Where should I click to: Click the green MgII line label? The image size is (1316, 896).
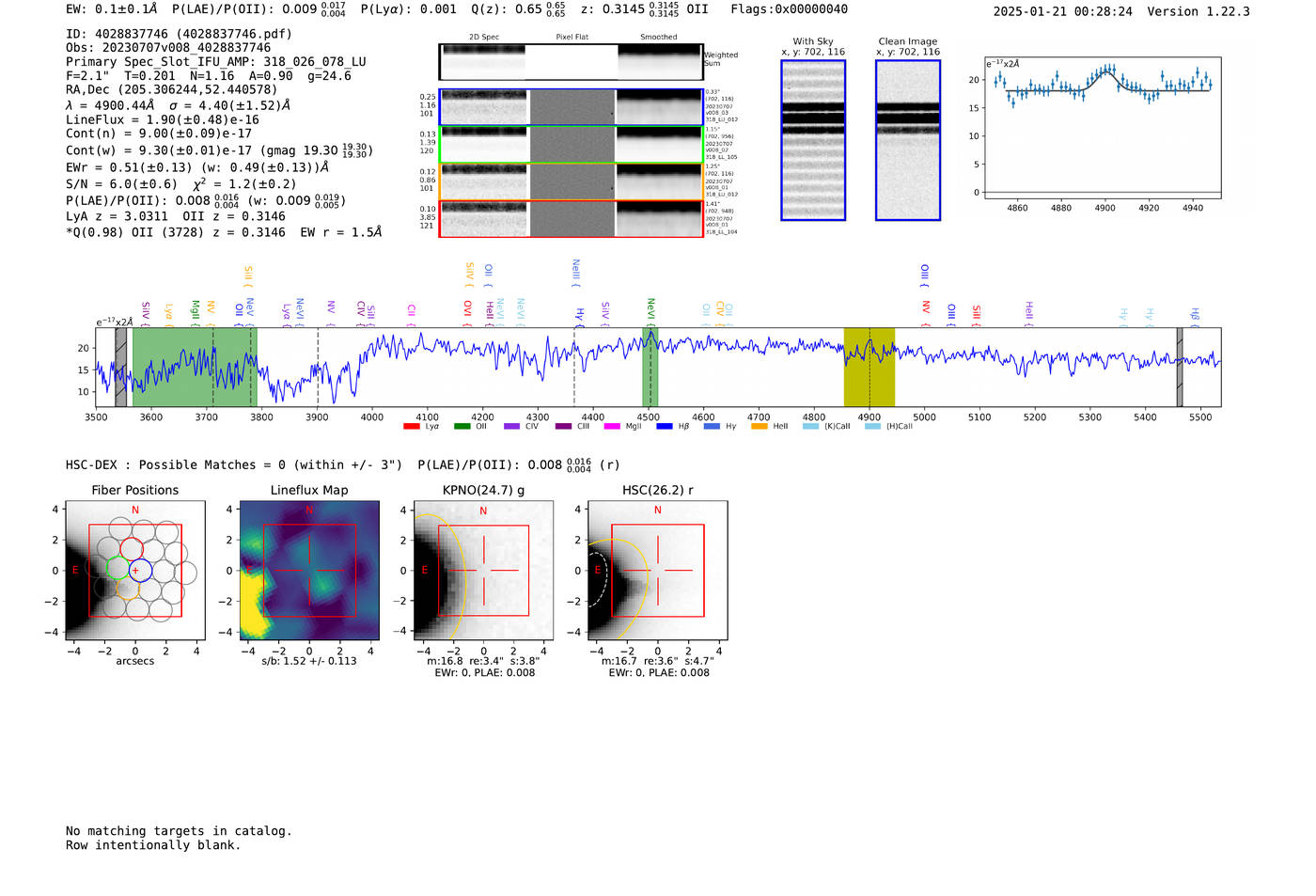coord(196,311)
